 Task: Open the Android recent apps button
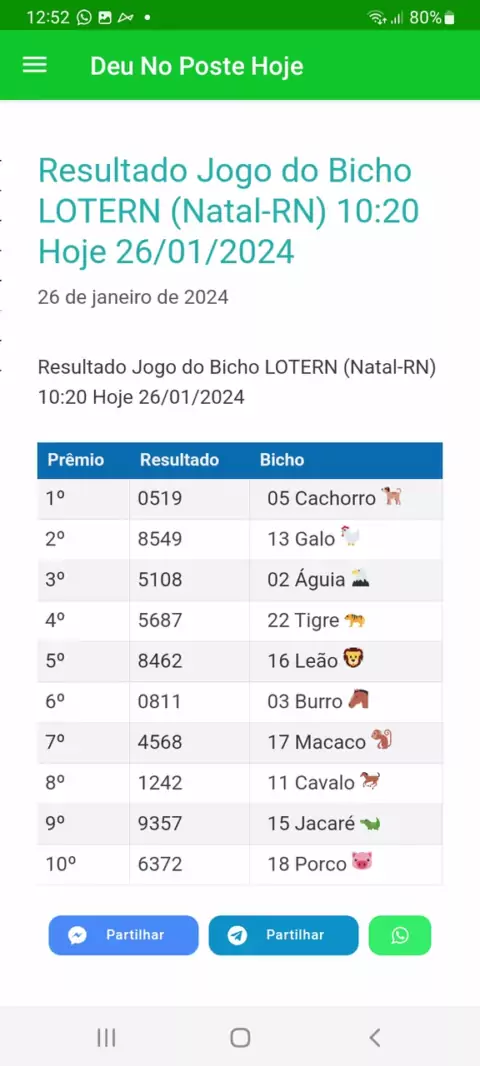[x=106, y=1037]
